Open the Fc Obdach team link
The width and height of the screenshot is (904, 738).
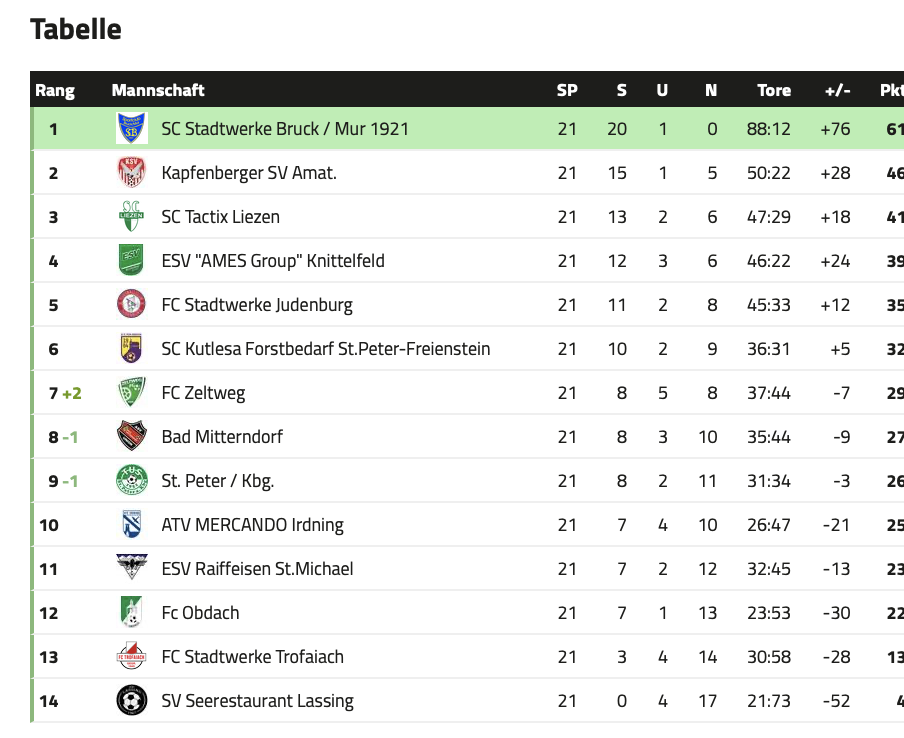[200, 612]
